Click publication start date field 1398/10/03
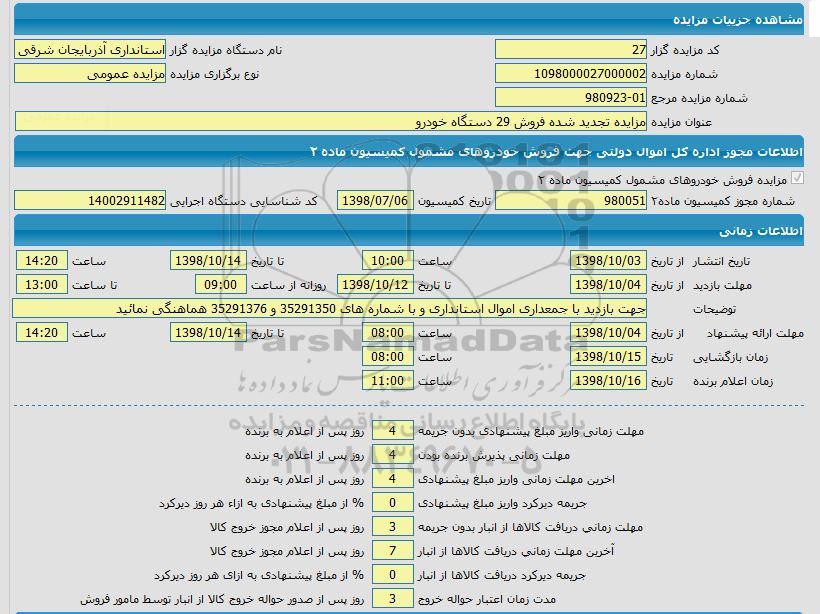820x614 pixels. pyautogui.click(x=608, y=260)
